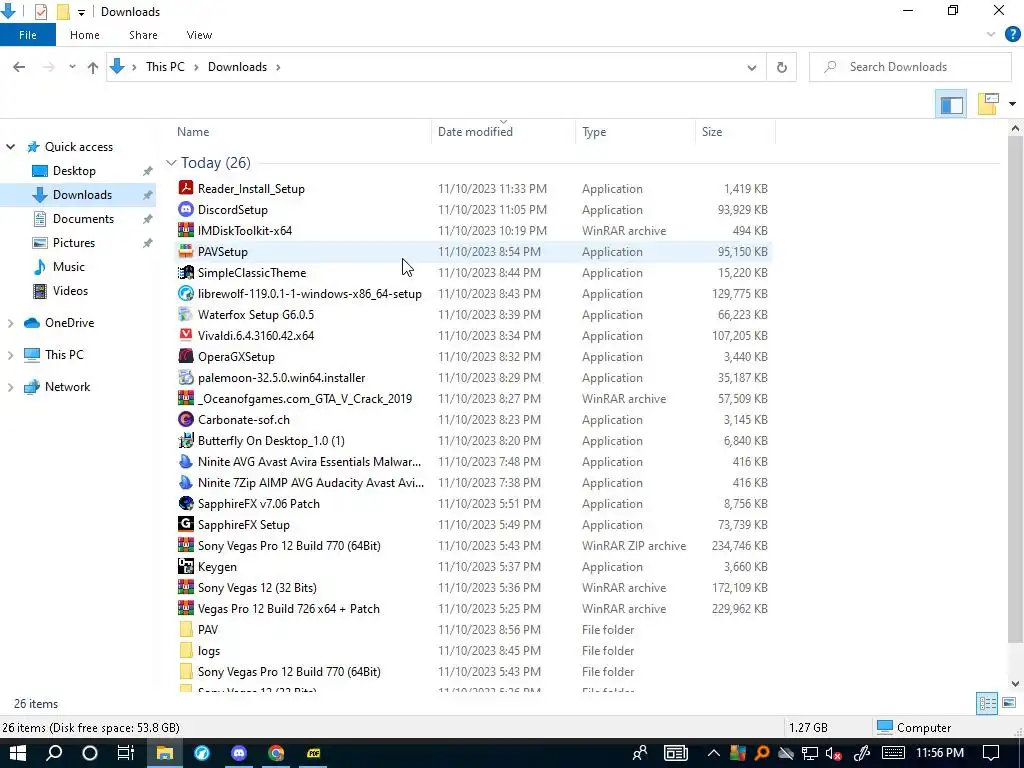Select _Oceanofgames.com_GTA_V_Crack_2019 file name
The width and height of the screenshot is (1024, 768).
[305, 398]
